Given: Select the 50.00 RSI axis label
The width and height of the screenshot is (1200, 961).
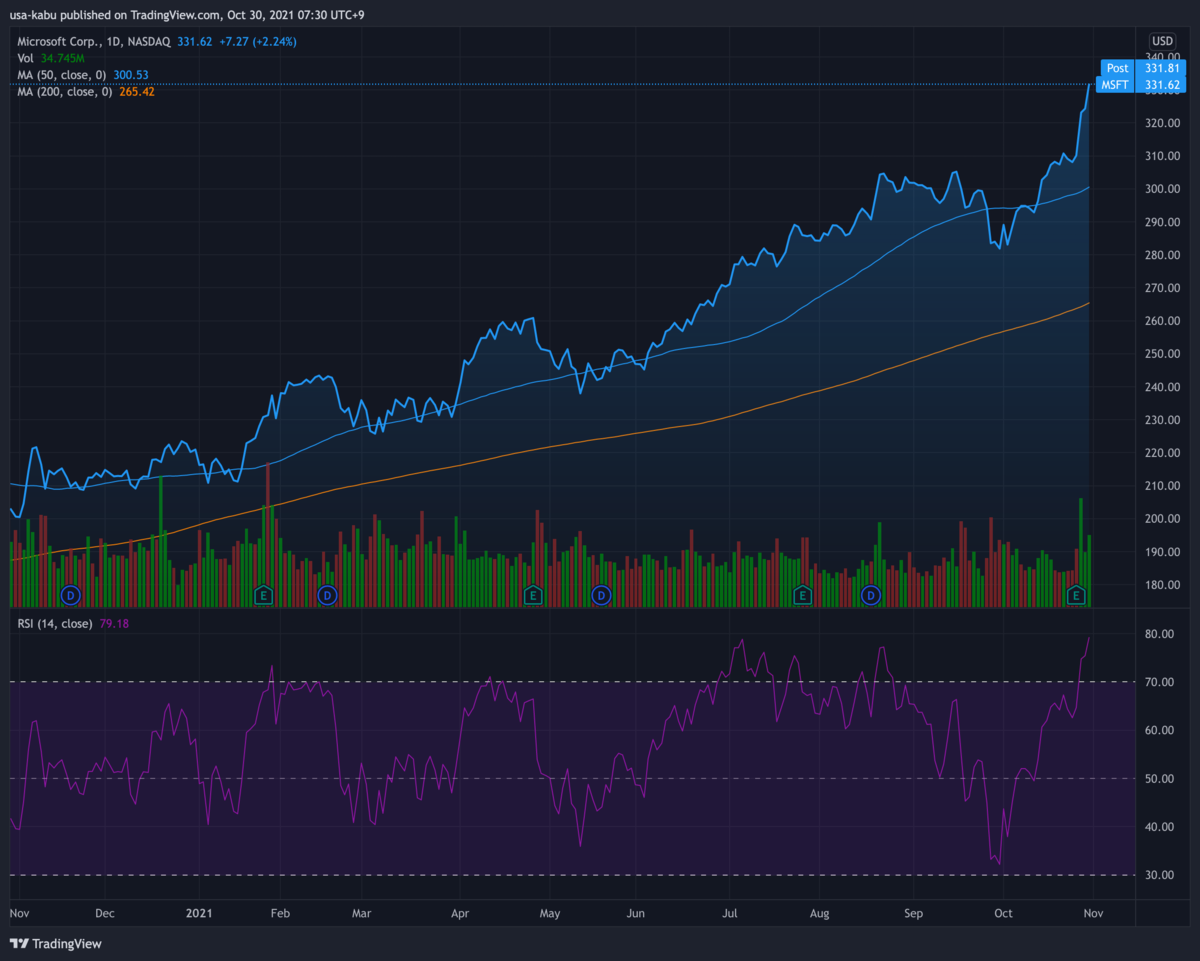Looking at the screenshot, I should (1160, 778).
